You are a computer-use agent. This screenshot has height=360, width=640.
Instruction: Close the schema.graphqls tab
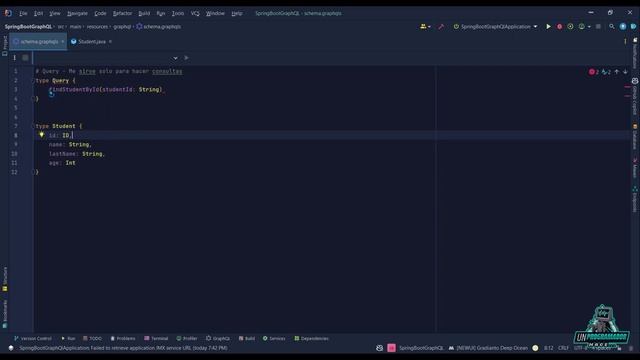62,42
